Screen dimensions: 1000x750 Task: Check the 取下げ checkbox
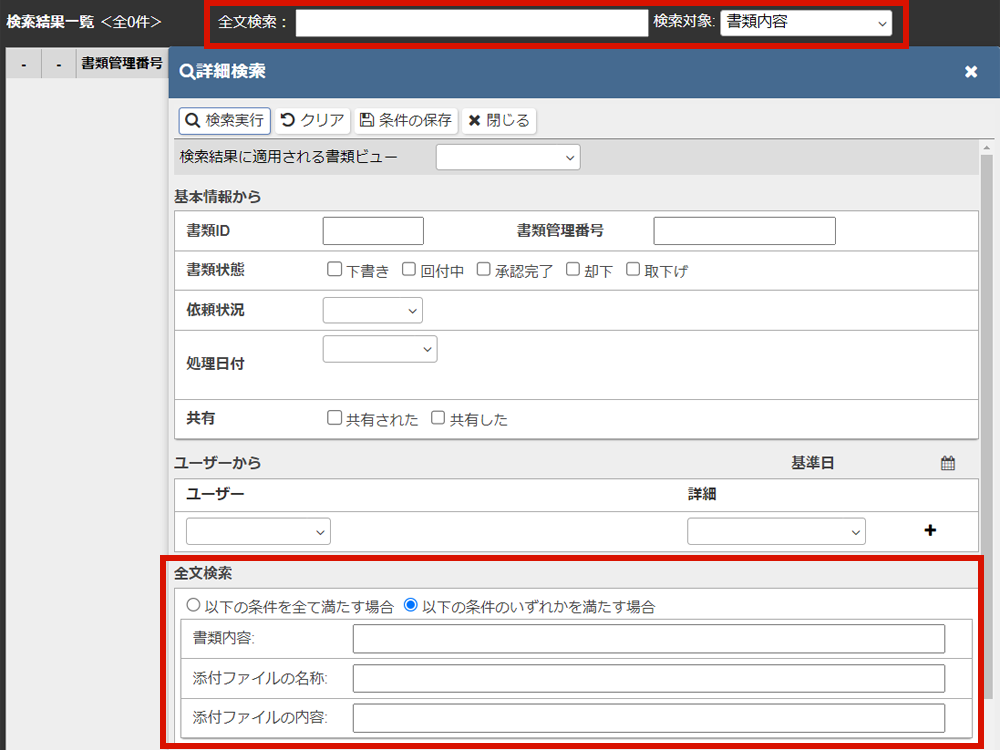coord(632,269)
